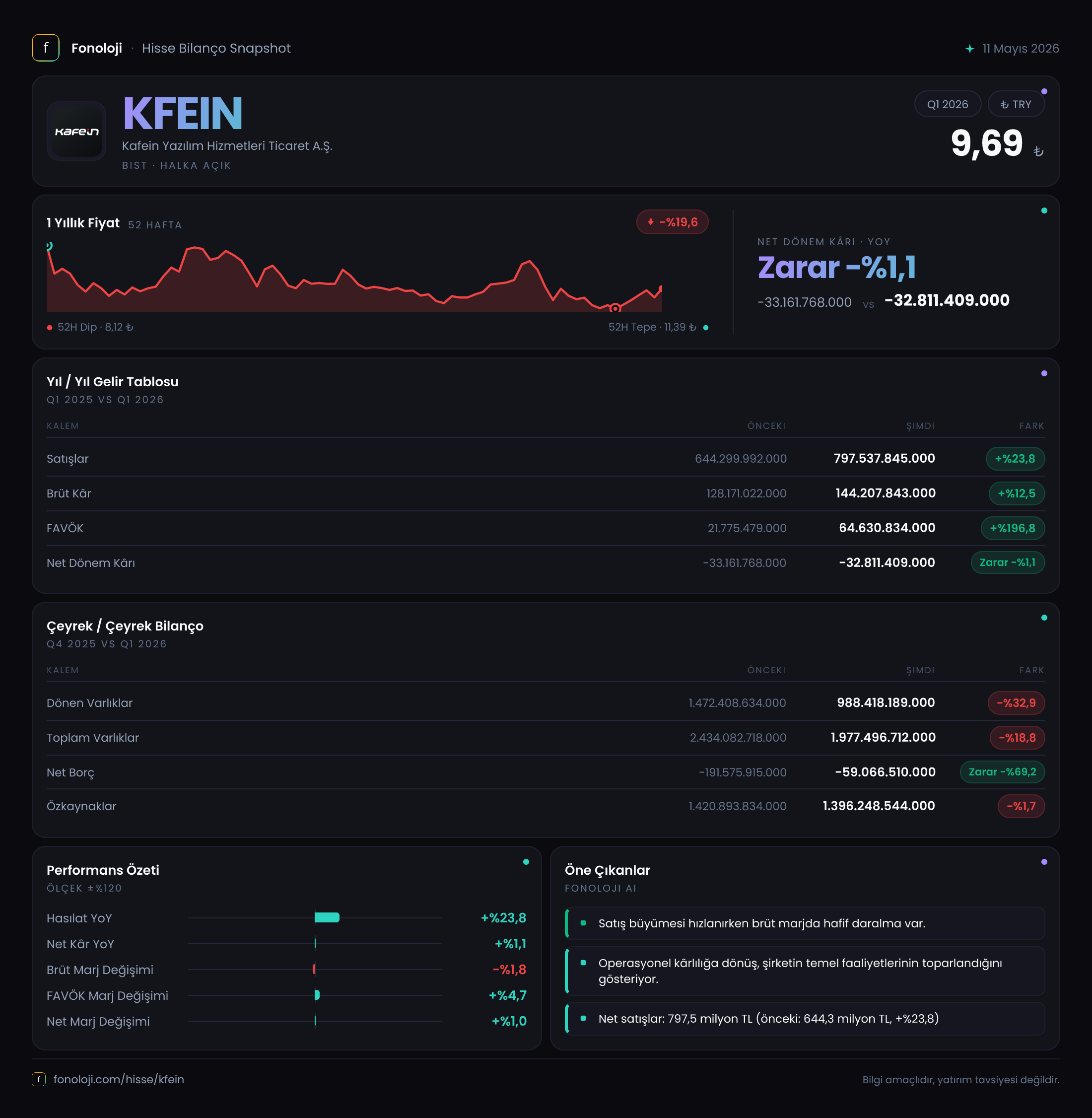This screenshot has height=1118, width=1092.
Task: Click "Kafein Yazılım Hizmetleri Ticaret A.Ş." company name
Action: (227, 145)
